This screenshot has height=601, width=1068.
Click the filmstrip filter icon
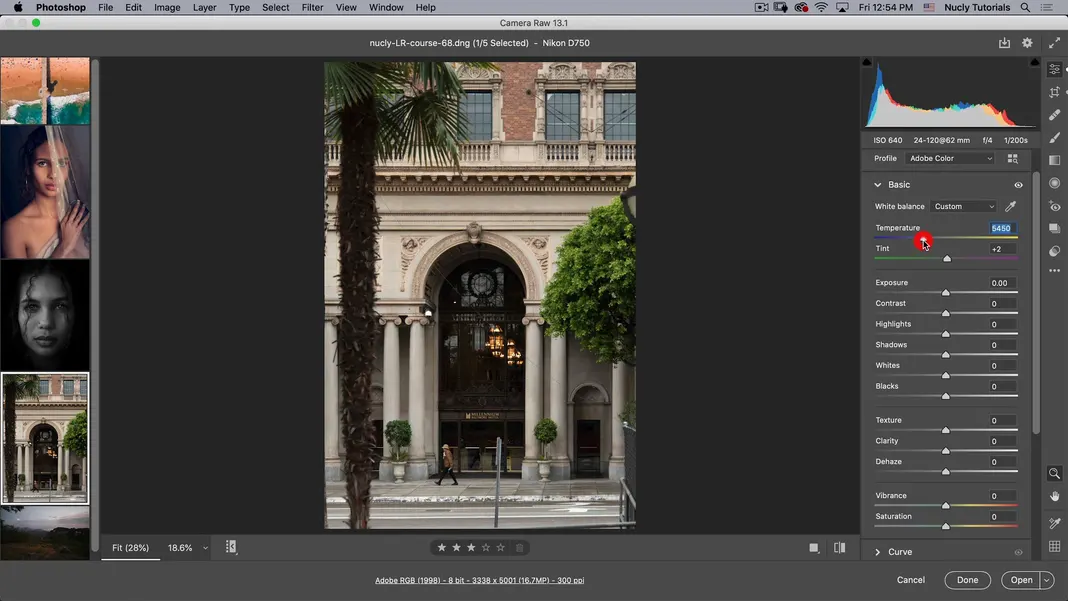[x=231, y=547]
